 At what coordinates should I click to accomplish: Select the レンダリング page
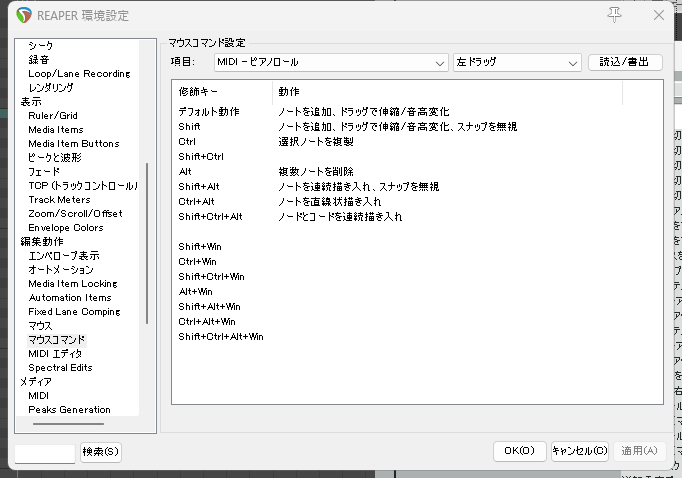(x=51, y=87)
